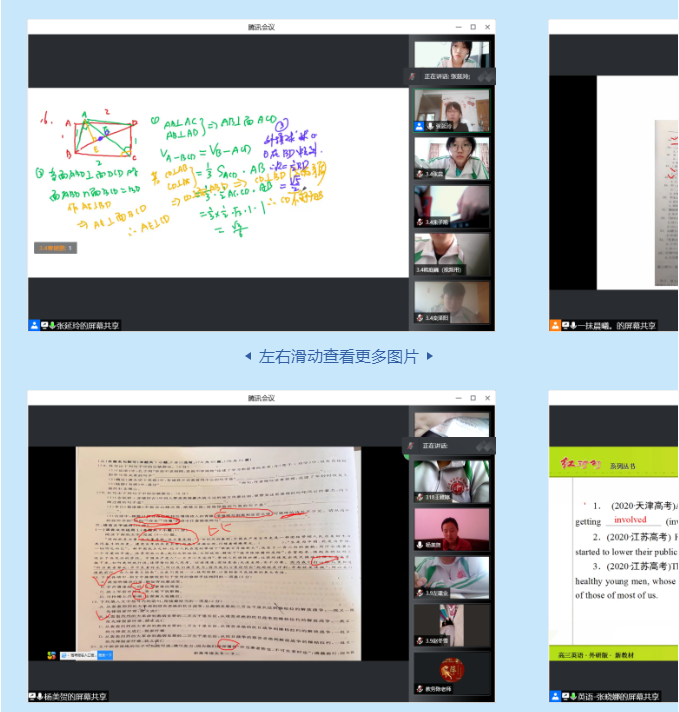
Task: Toggle the muted mic on the 袁克勤老师 tile
Action: point(420,689)
